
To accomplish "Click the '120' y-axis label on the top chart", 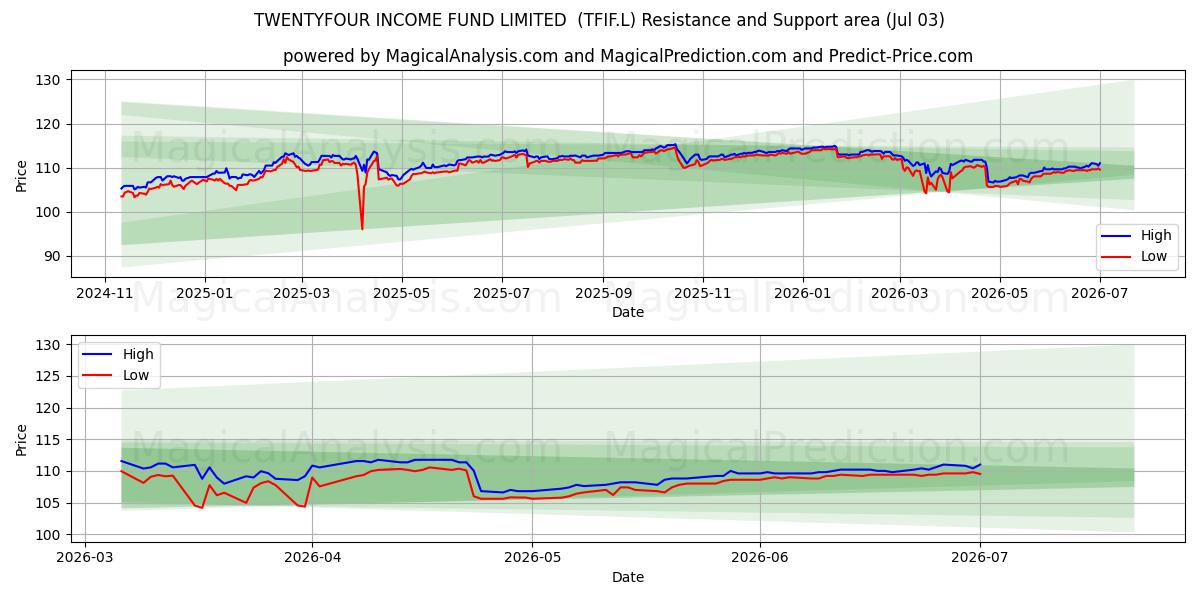I will [50, 124].
